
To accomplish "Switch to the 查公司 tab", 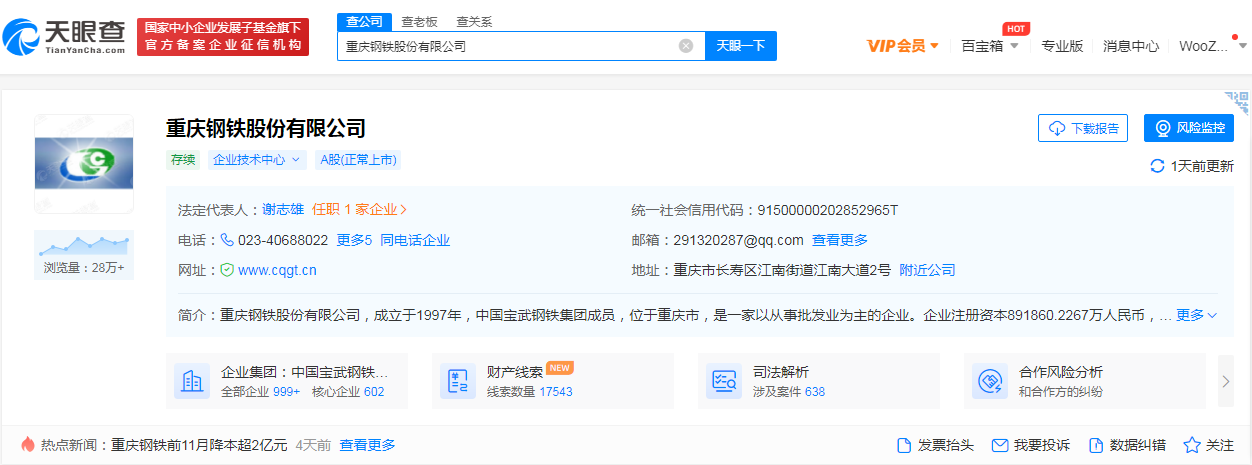I will (x=364, y=21).
